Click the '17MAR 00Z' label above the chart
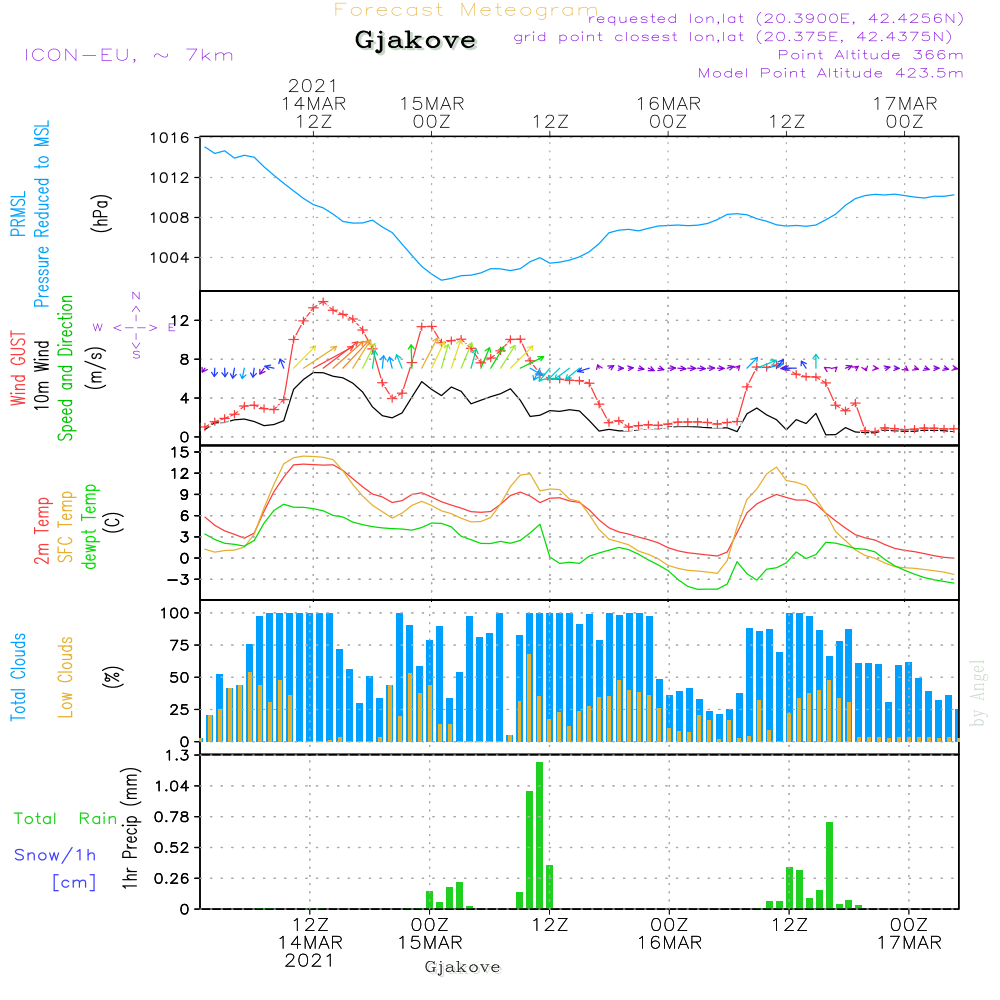This screenshot has width=1000, height=1000. [x=905, y=112]
